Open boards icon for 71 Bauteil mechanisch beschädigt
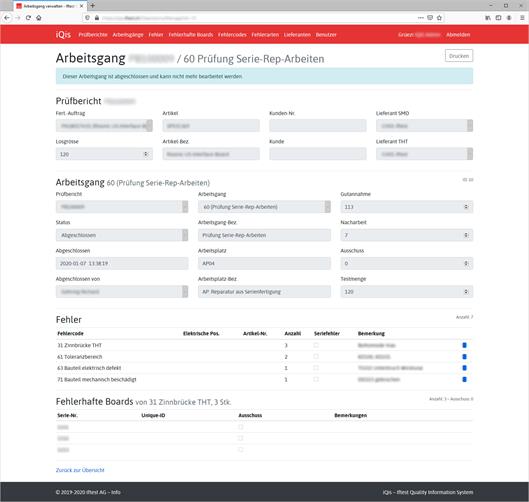Image resolution: width=529 pixels, height=502 pixels. tap(464, 379)
